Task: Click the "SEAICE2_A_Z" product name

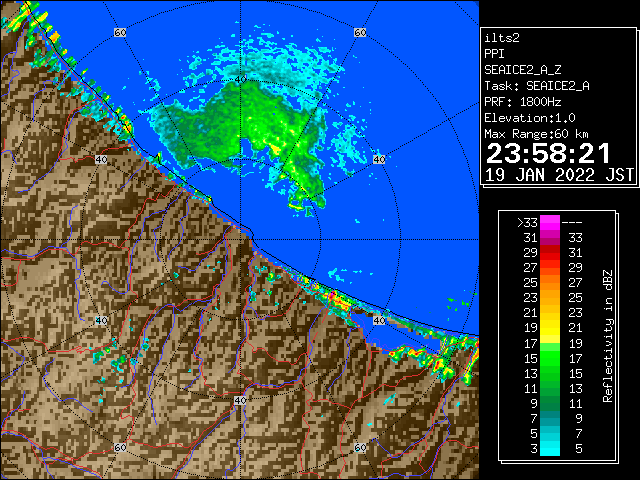Action: click(x=523, y=70)
